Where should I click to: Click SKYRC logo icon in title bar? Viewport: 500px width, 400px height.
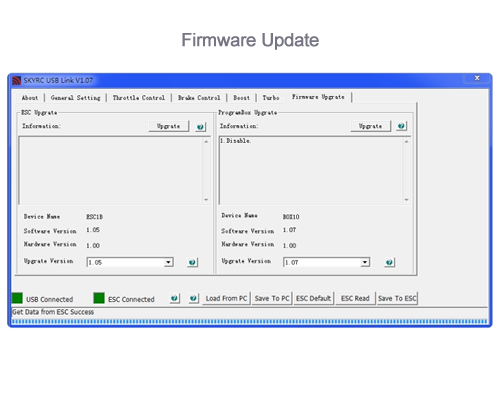[x=16, y=80]
